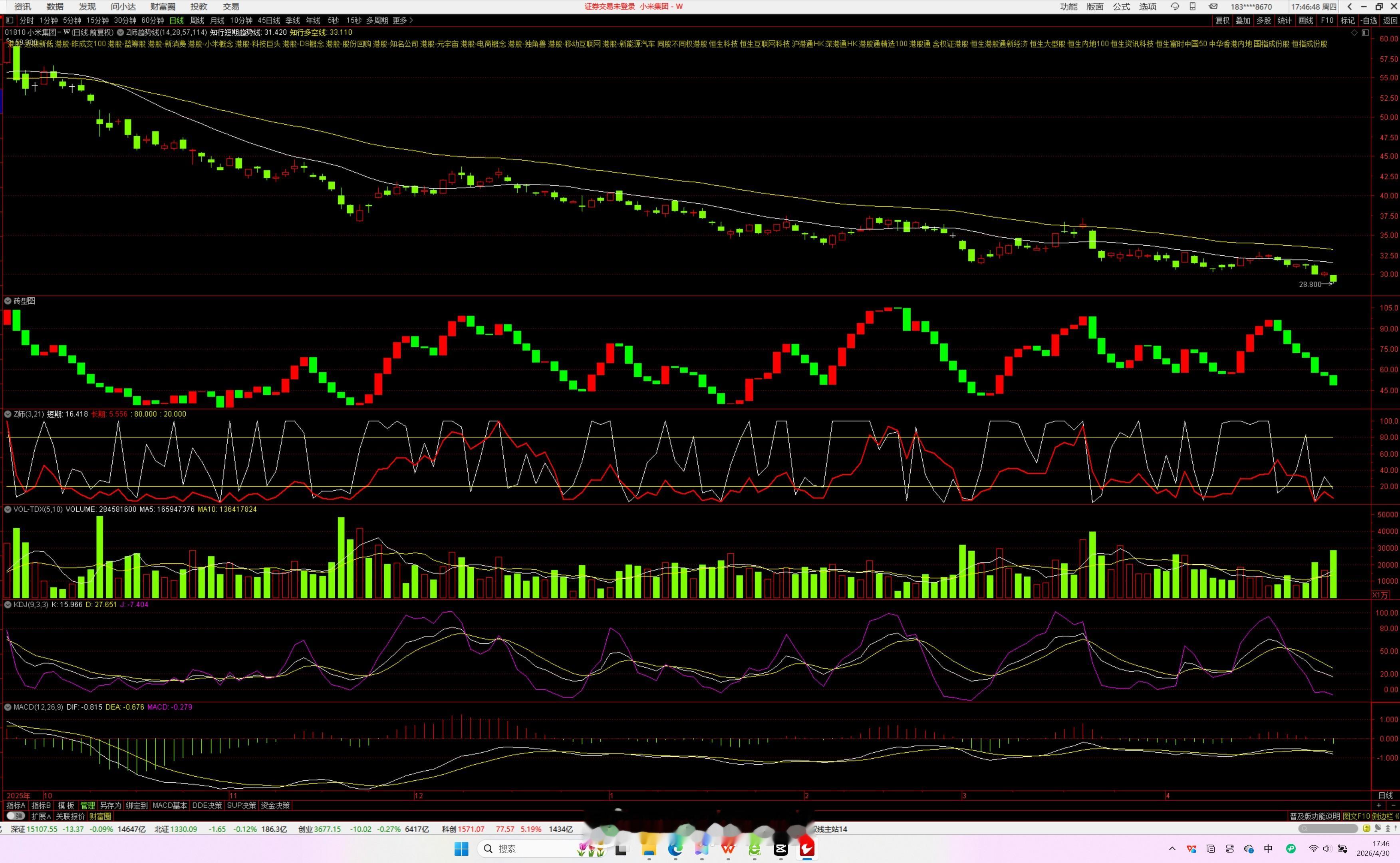Open the 公式 menu

point(1121,6)
